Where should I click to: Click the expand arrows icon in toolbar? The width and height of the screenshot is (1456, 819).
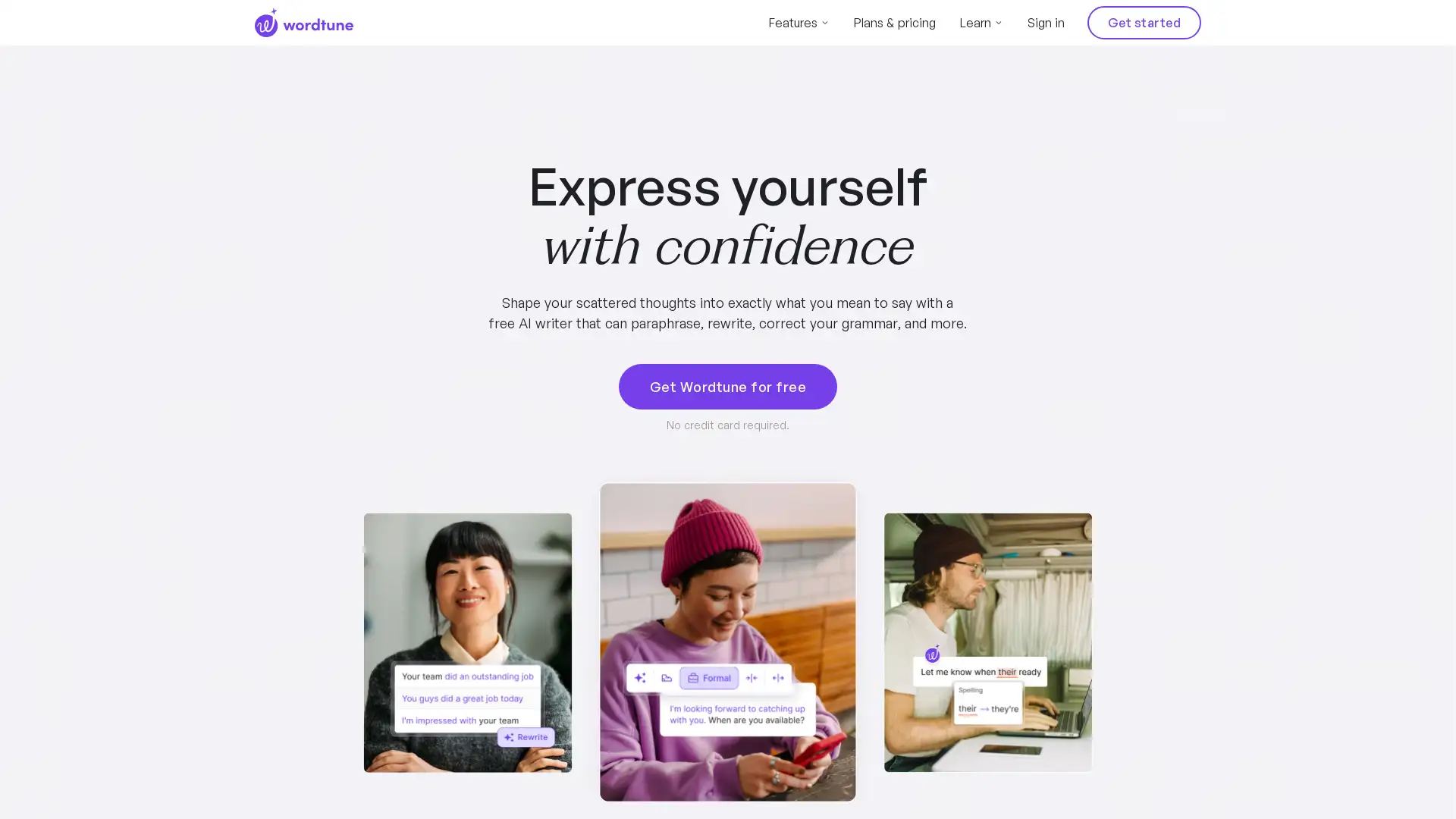[778, 678]
